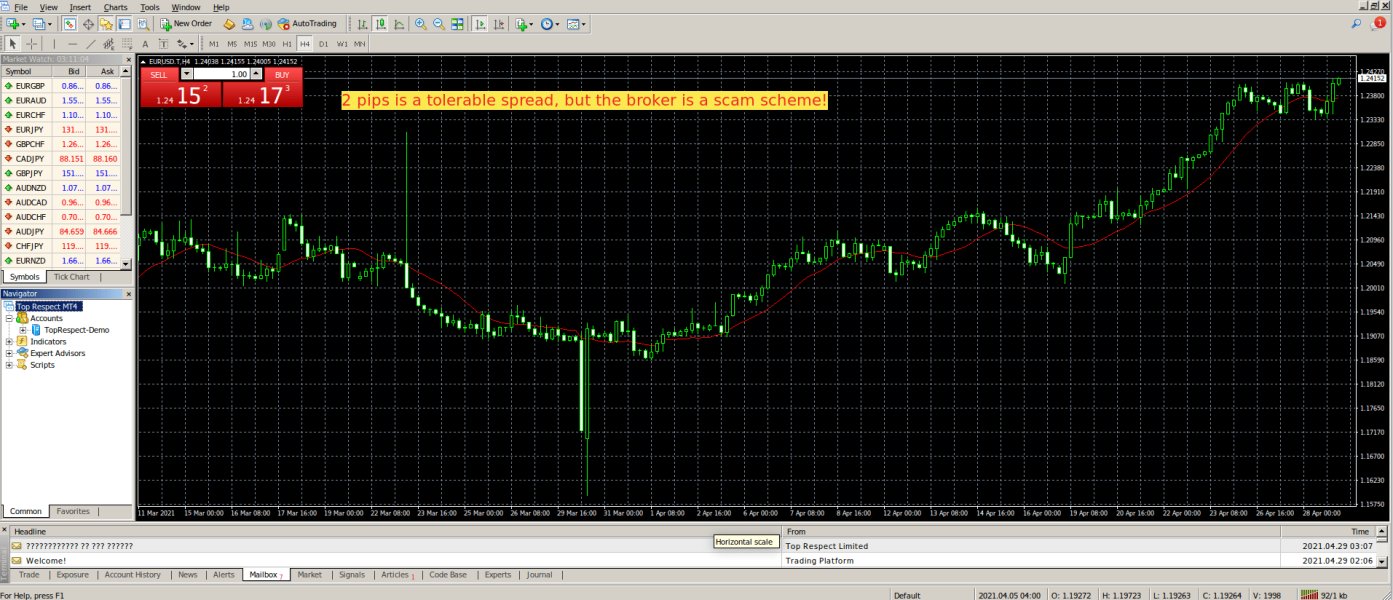This screenshot has height=600, width=1393.
Task: Switch chart to D1 timeframe
Action: (323, 44)
